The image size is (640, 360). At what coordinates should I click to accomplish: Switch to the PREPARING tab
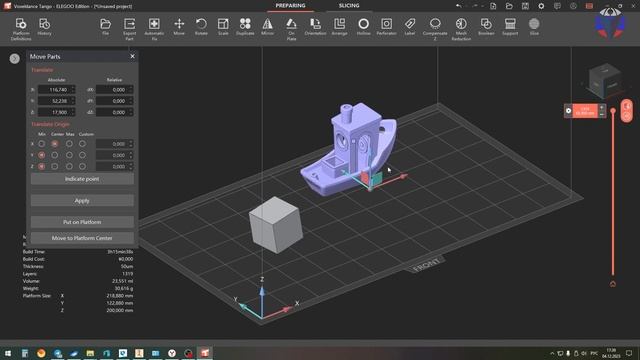[x=290, y=6]
